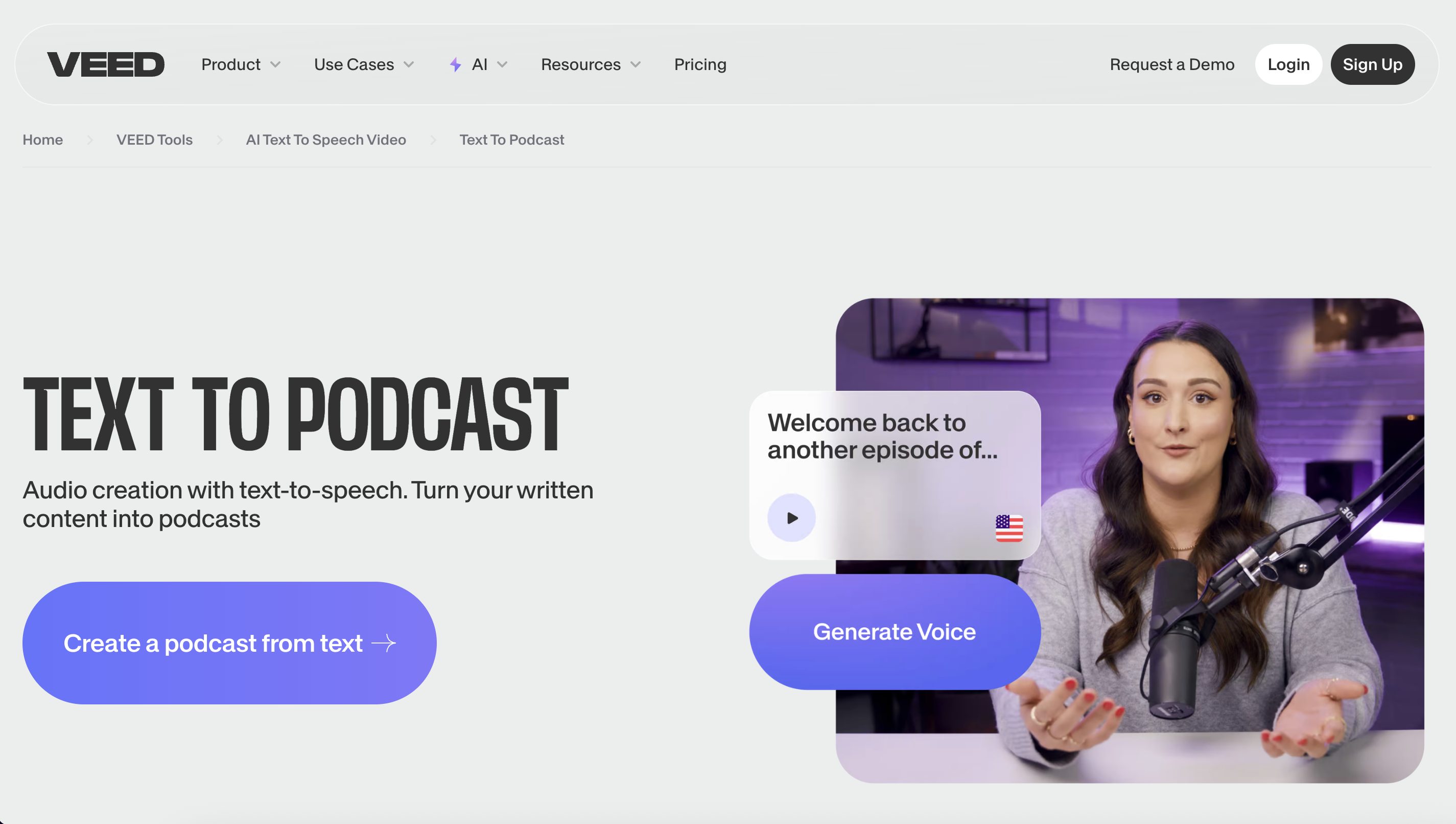Click the Login button
The height and width of the screenshot is (824, 1456).
pyautogui.click(x=1288, y=64)
